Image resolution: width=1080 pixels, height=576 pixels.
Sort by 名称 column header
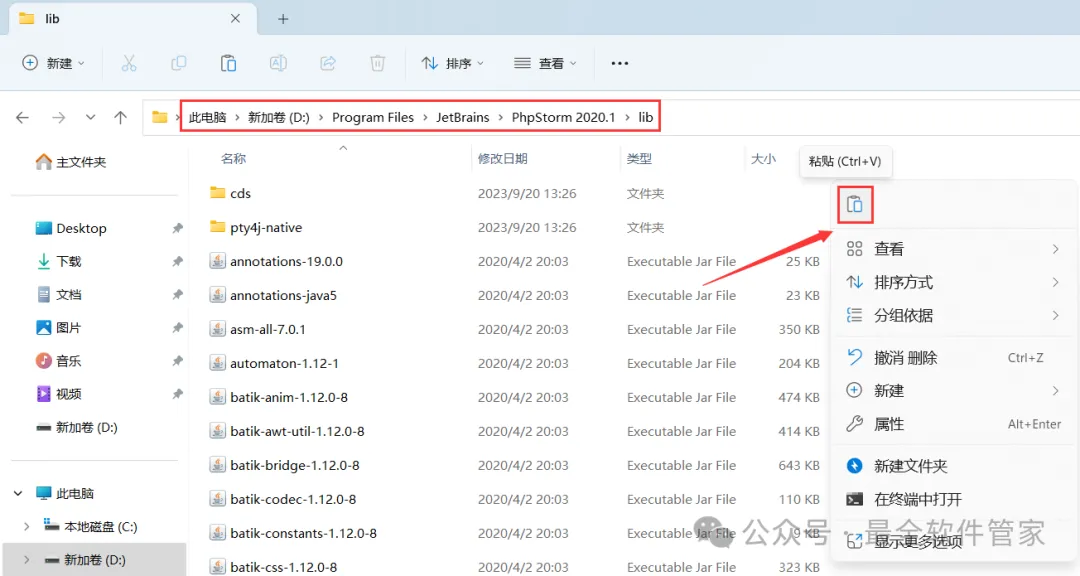233,158
